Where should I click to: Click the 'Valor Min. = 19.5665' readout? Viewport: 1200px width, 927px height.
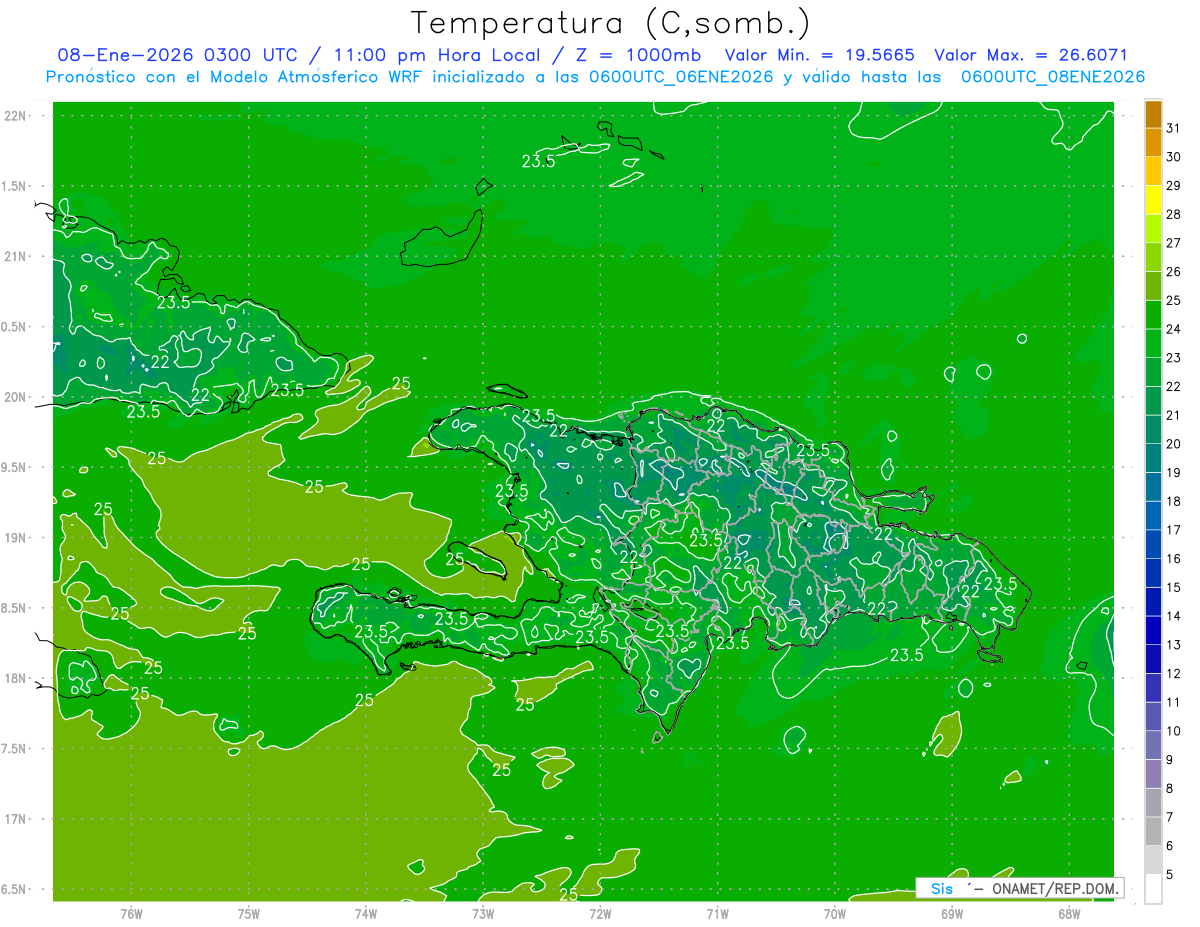(819, 55)
